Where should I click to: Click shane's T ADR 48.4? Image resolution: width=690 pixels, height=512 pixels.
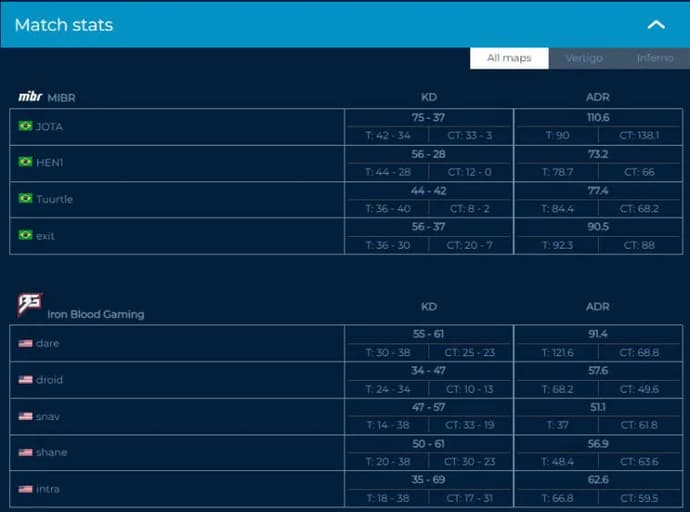[x=557, y=461]
